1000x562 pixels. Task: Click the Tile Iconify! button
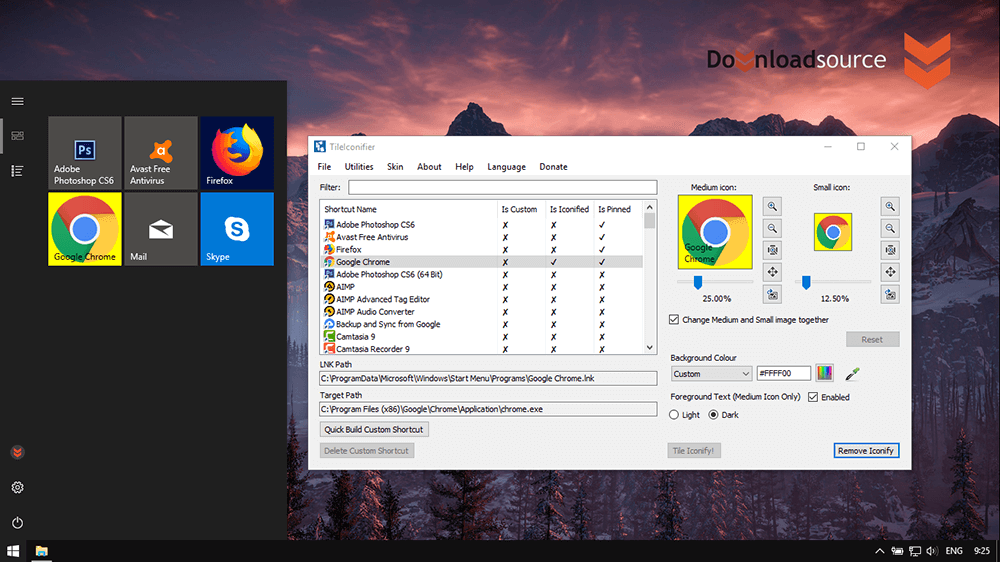[694, 450]
